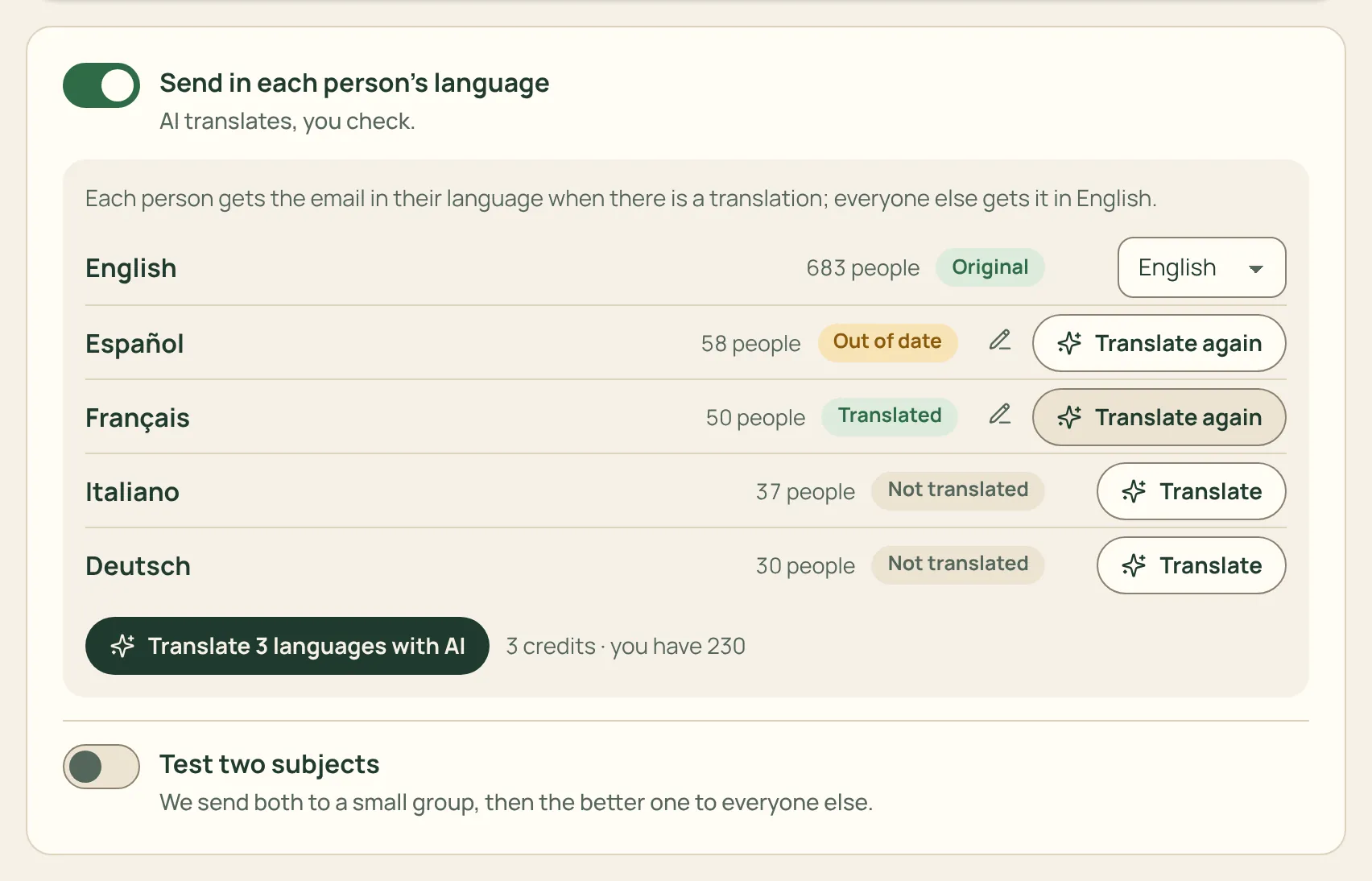Click the Original badge on English row
The image size is (1372, 881).
[x=990, y=267]
